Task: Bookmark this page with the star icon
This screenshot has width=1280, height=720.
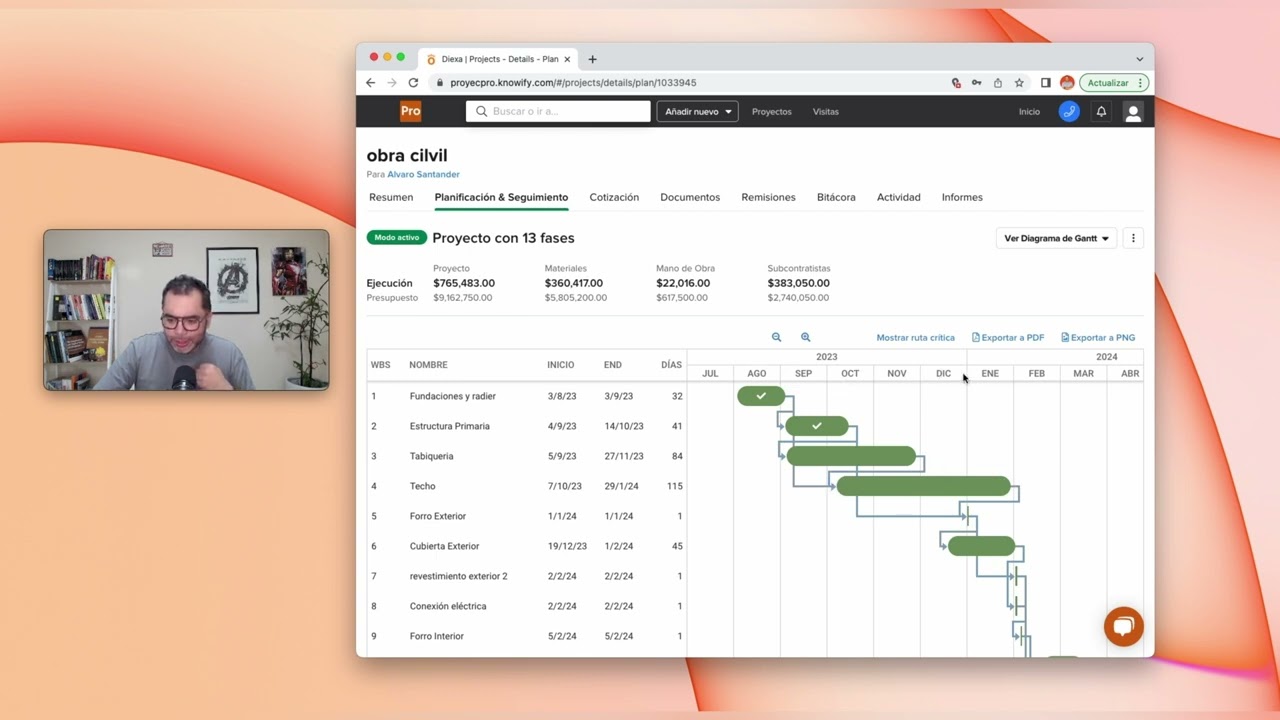Action: [1019, 83]
